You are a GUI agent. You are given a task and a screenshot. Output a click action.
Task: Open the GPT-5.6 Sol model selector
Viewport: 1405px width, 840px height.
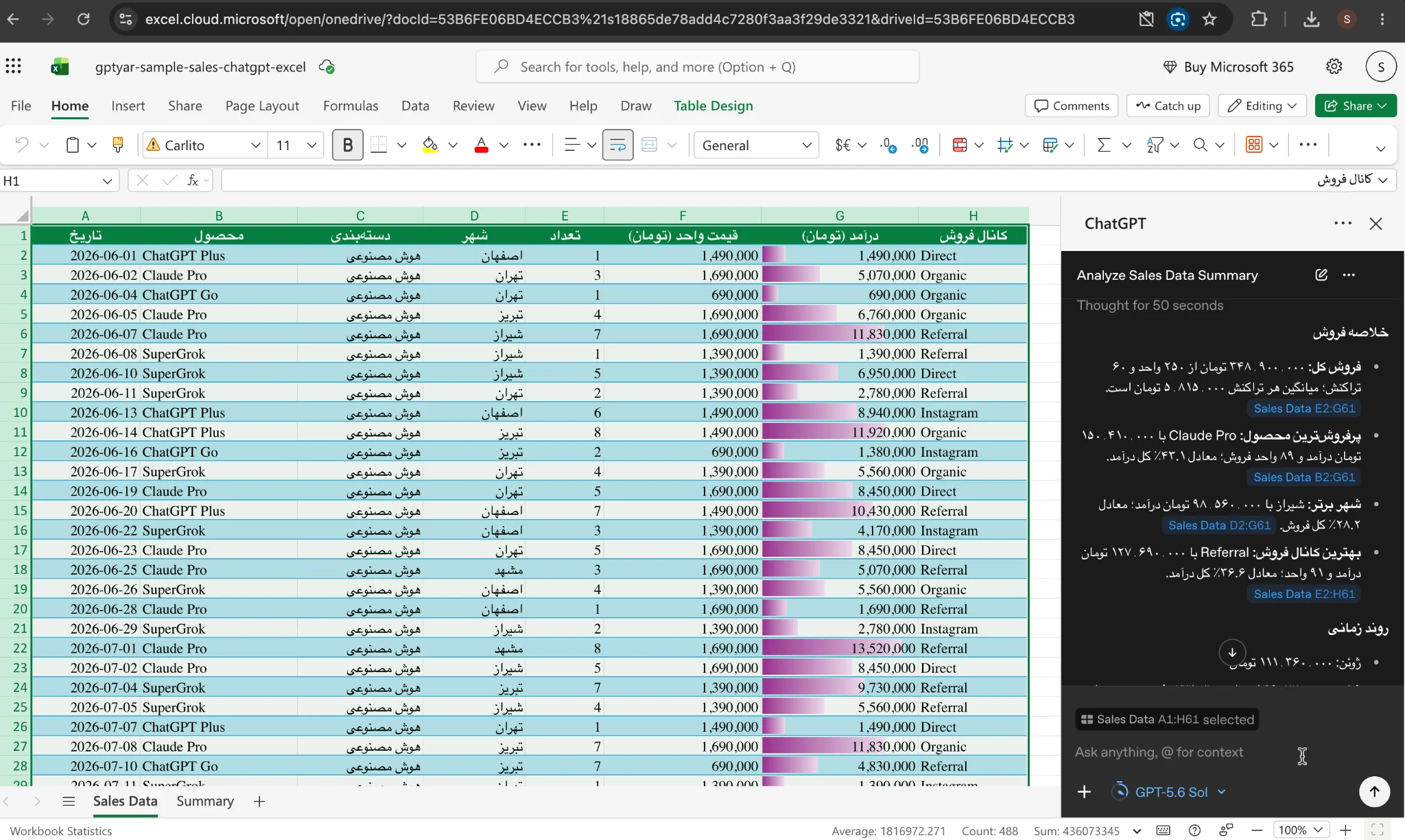pyautogui.click(x=1168, y=792)
